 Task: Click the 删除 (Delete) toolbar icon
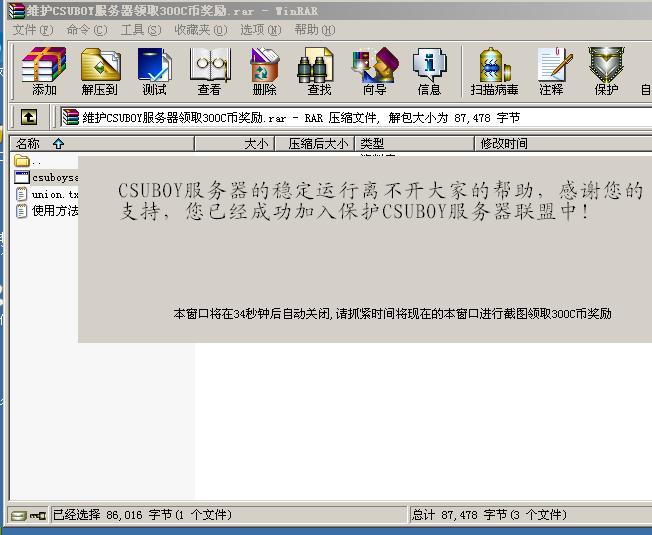[x=264, y=71]
